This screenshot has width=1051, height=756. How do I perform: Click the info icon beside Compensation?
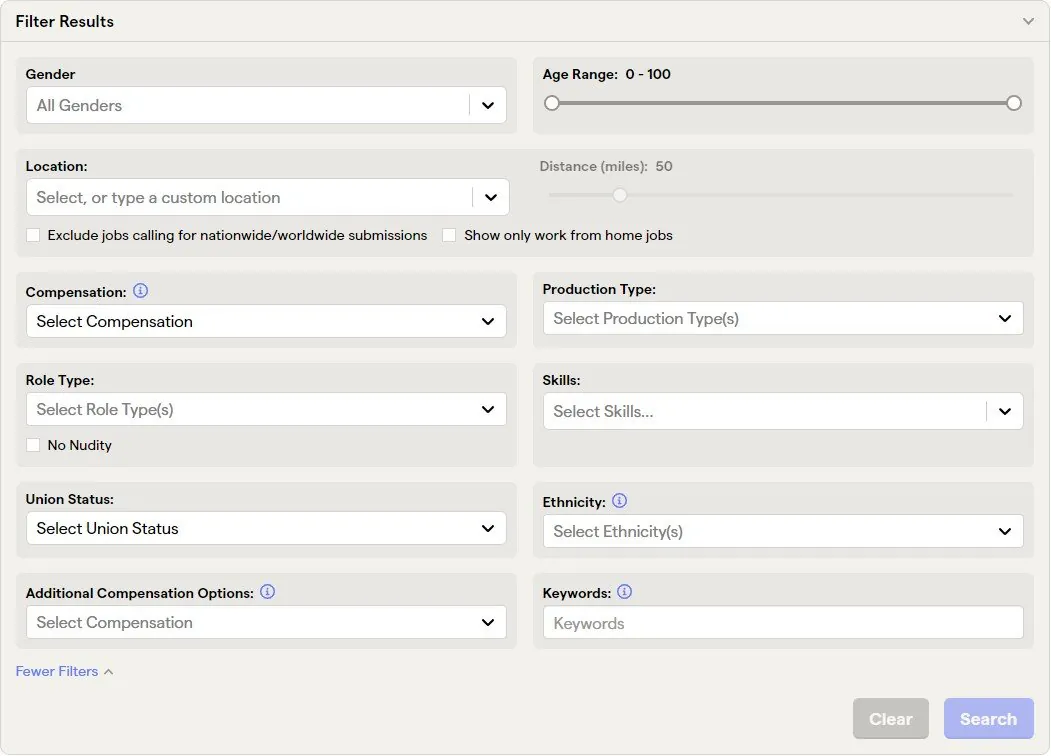(141, 291)
